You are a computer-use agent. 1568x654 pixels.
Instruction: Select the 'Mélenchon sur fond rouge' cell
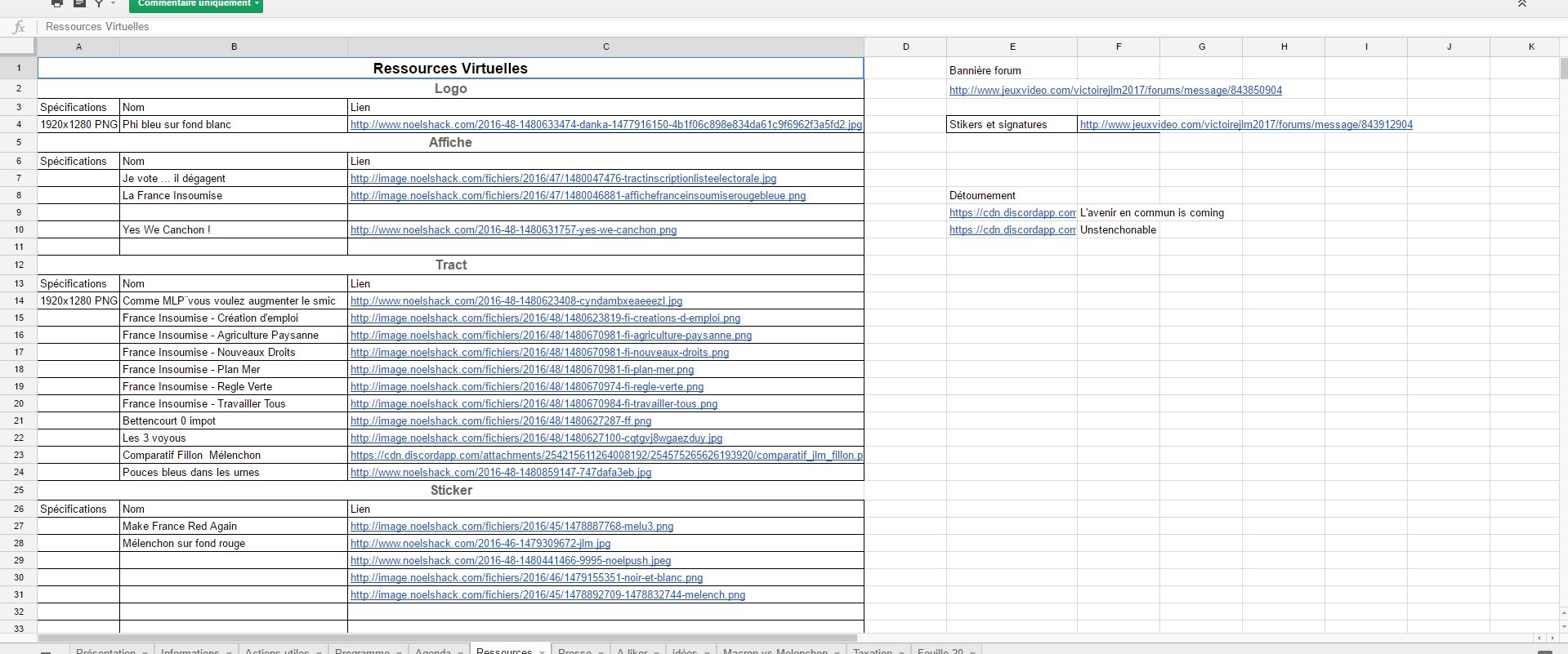coord(234,544)
